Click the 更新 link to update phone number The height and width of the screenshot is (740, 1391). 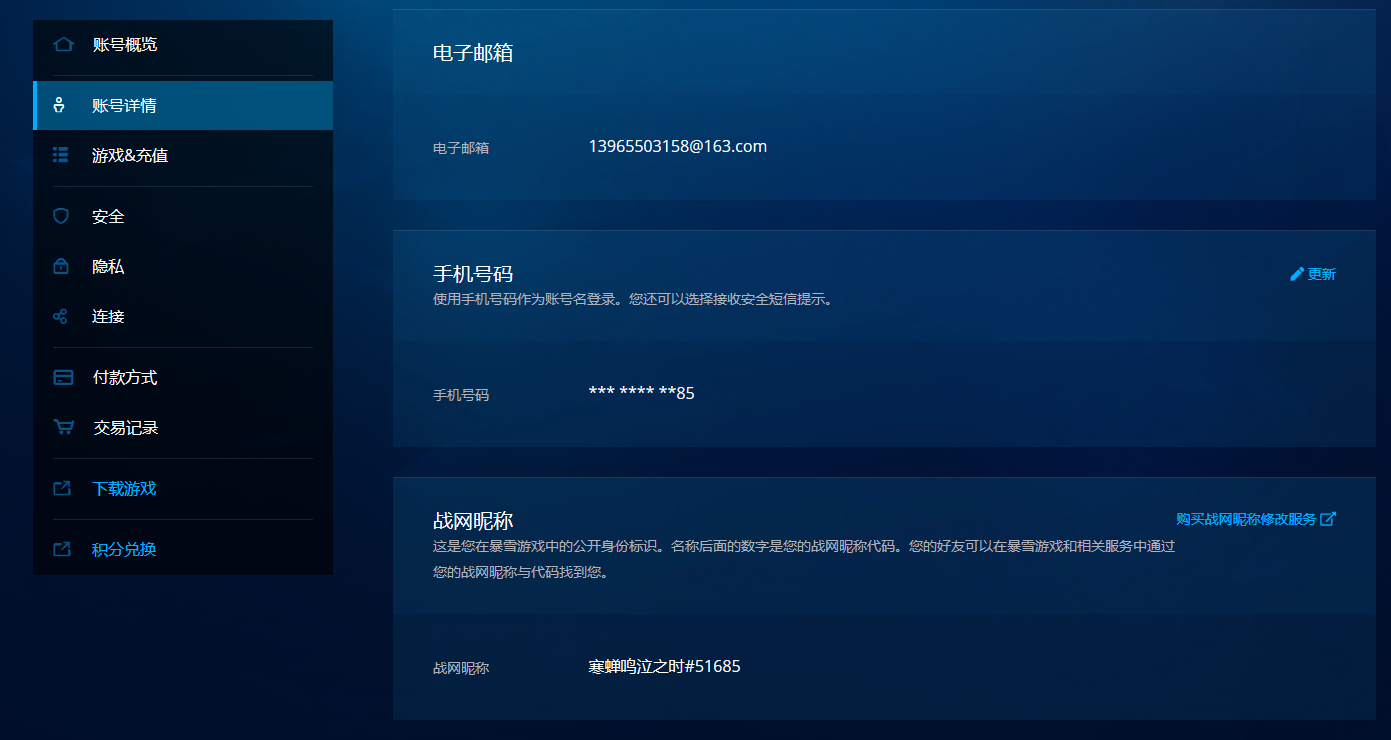pos(1320,273)
